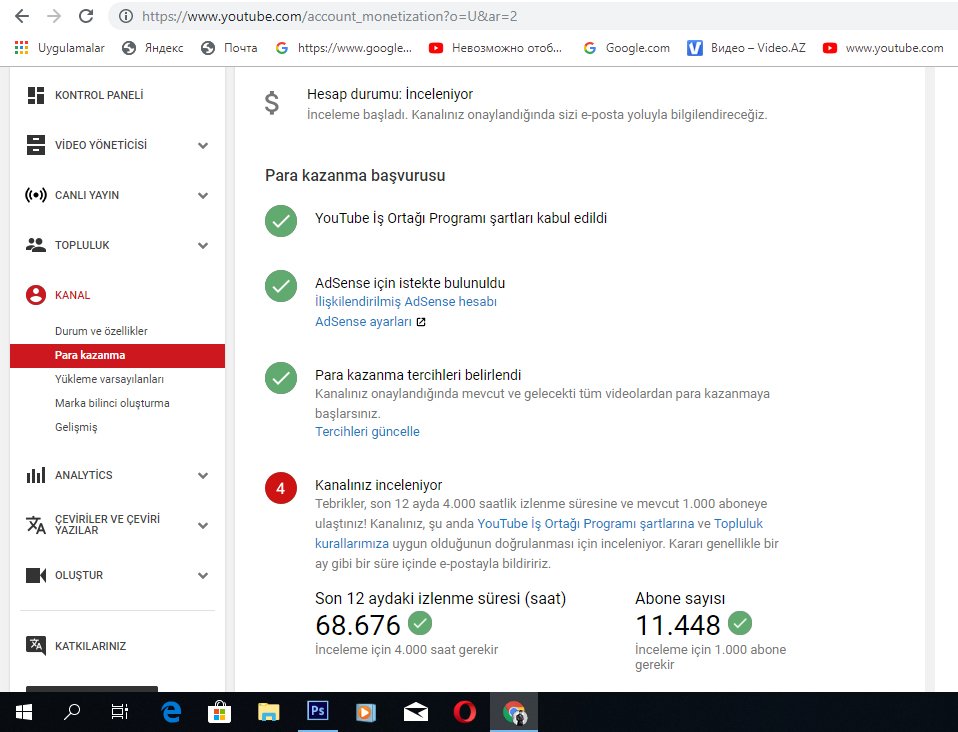
Task: Select the KANAL menu label
Action: pyautogui.click(x=73, y=295)
